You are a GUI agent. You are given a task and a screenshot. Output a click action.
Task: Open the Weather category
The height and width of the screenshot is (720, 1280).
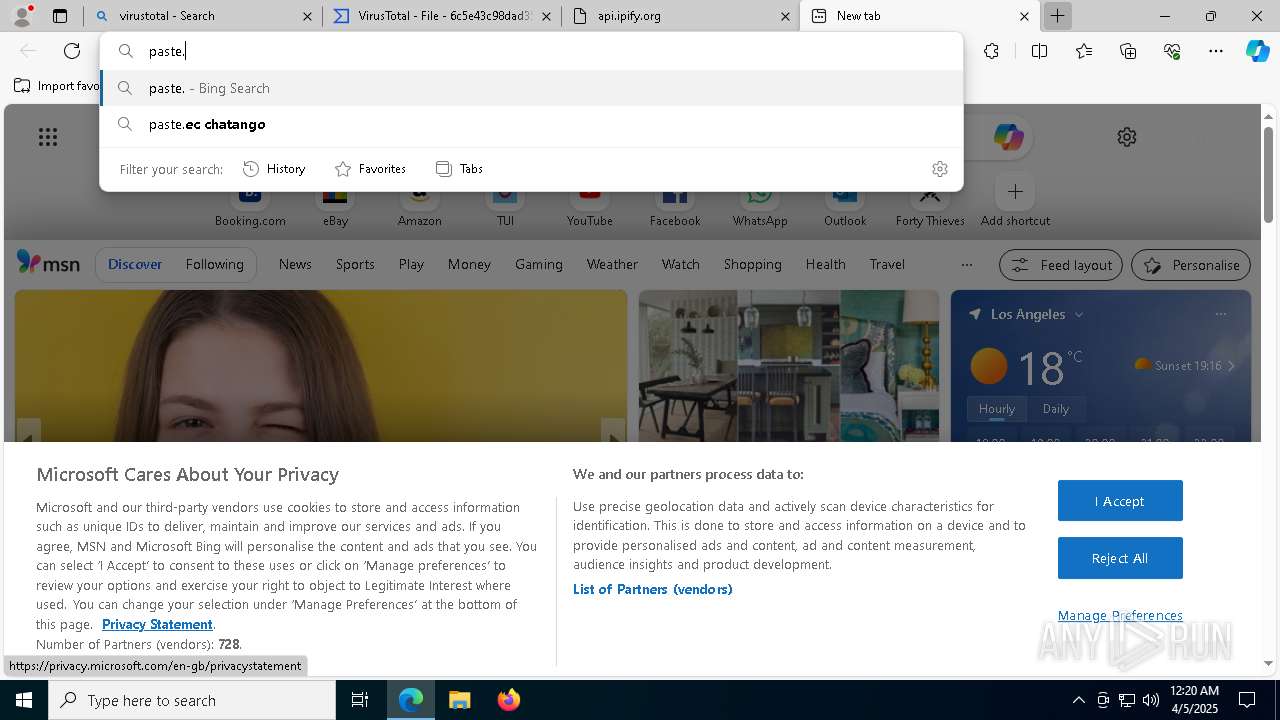coord(612,264)
